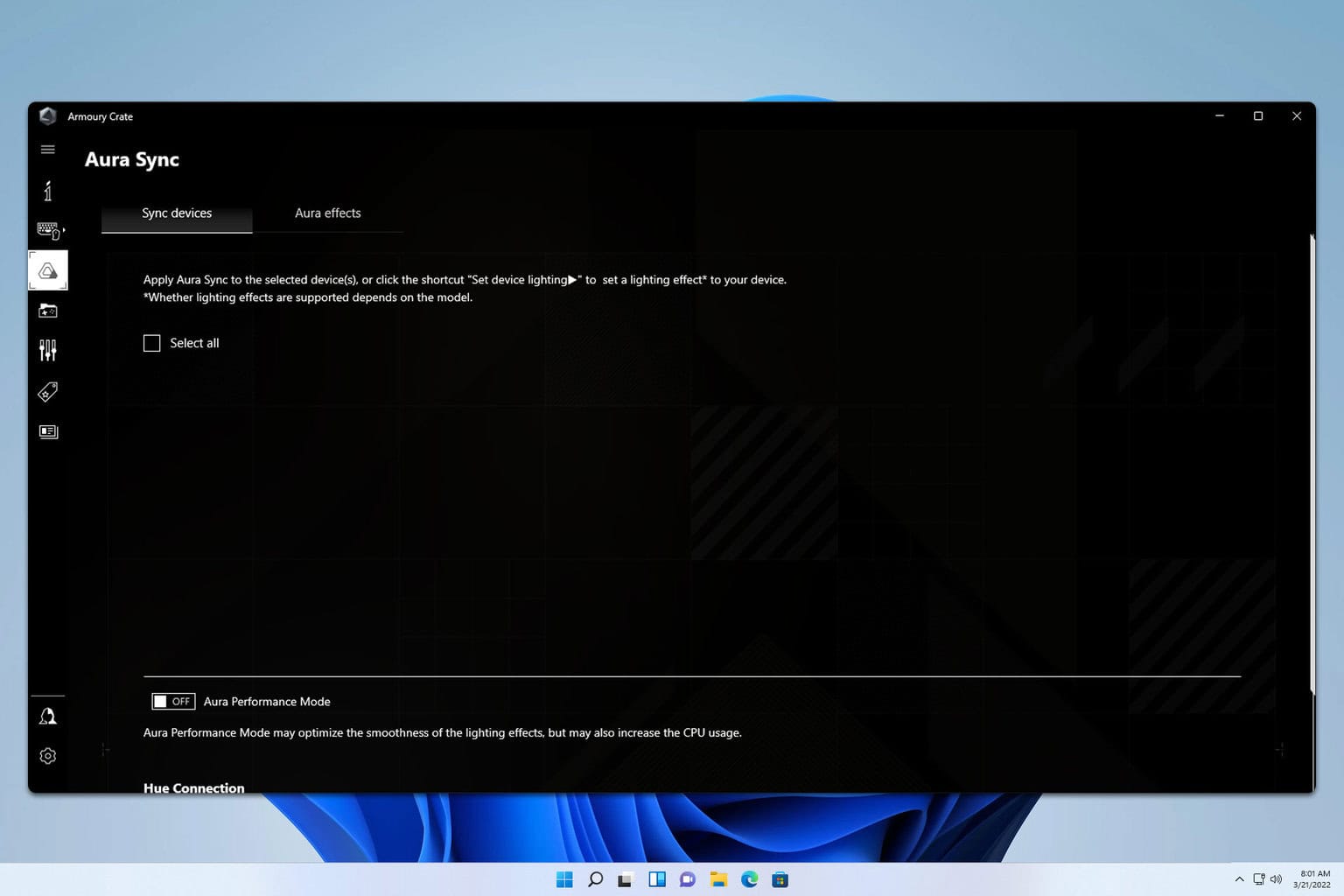Switch to the Sync devices tab
The image size is (1344, 896).
[x=177, y=213]
